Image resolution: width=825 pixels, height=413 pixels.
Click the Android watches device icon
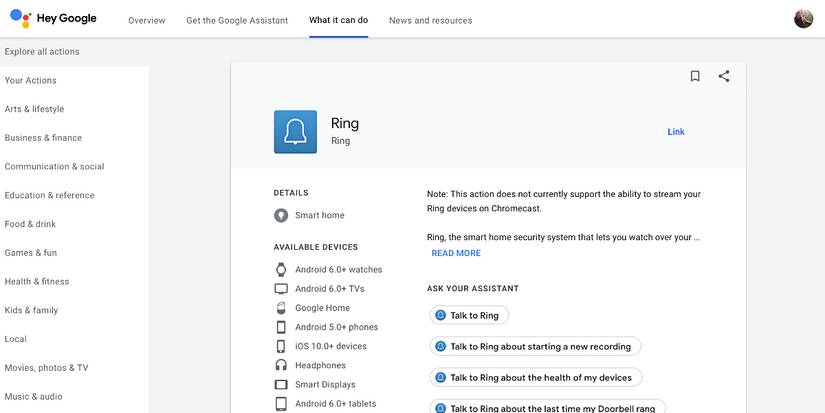[x=281, y=270]
